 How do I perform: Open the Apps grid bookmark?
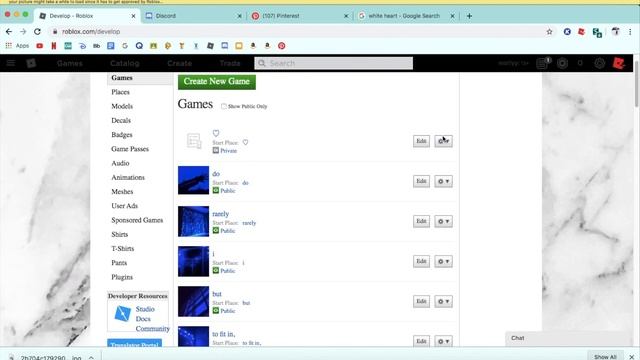point(17,46)
